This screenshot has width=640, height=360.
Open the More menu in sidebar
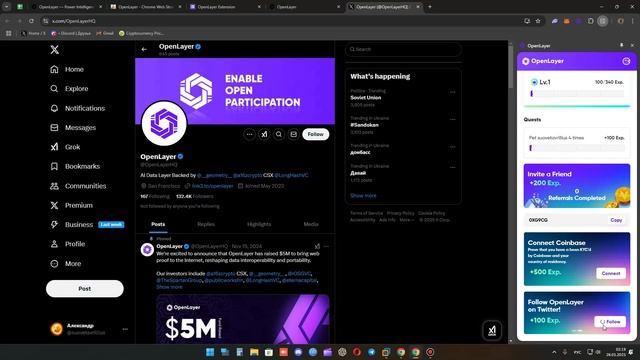(66, 264)
